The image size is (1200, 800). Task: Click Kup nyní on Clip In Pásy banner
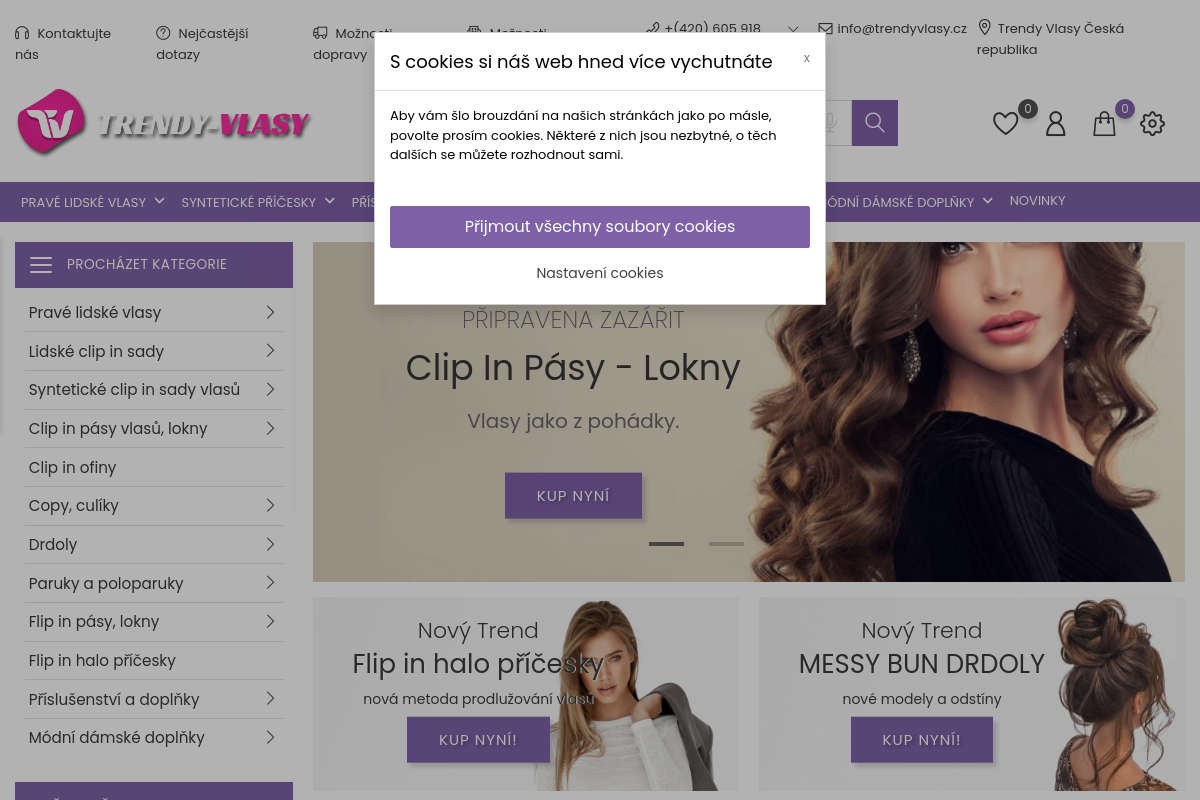click(573, 496)
